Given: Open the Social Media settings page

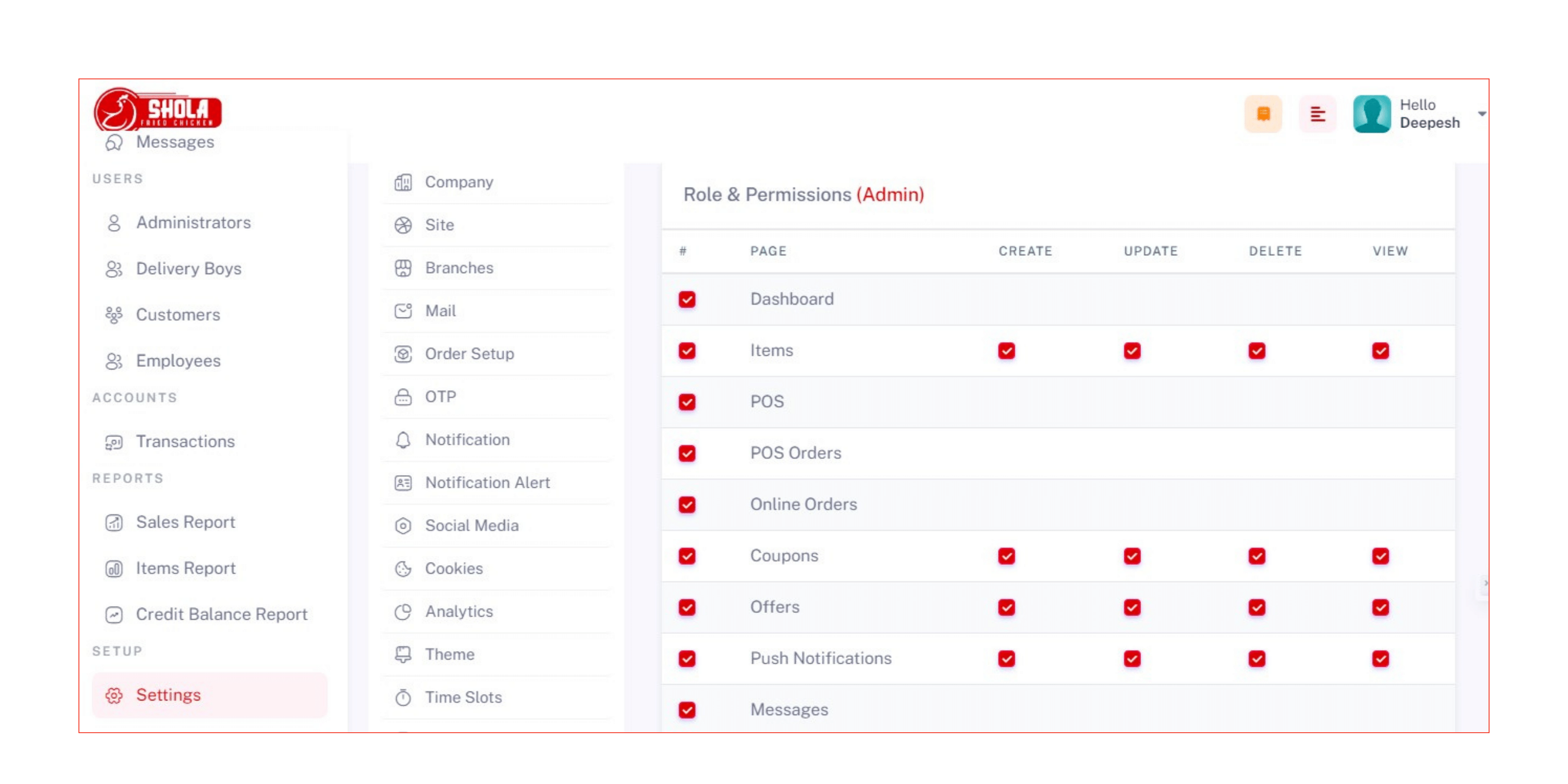Looking at the screenshot, I should (472, 525).
